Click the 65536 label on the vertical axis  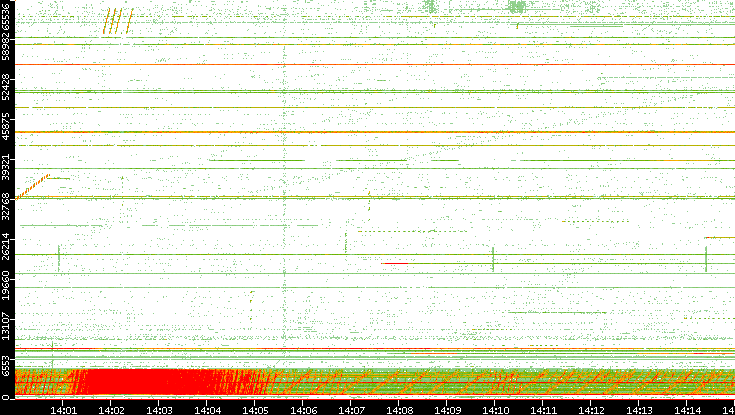tap(7, 17)
